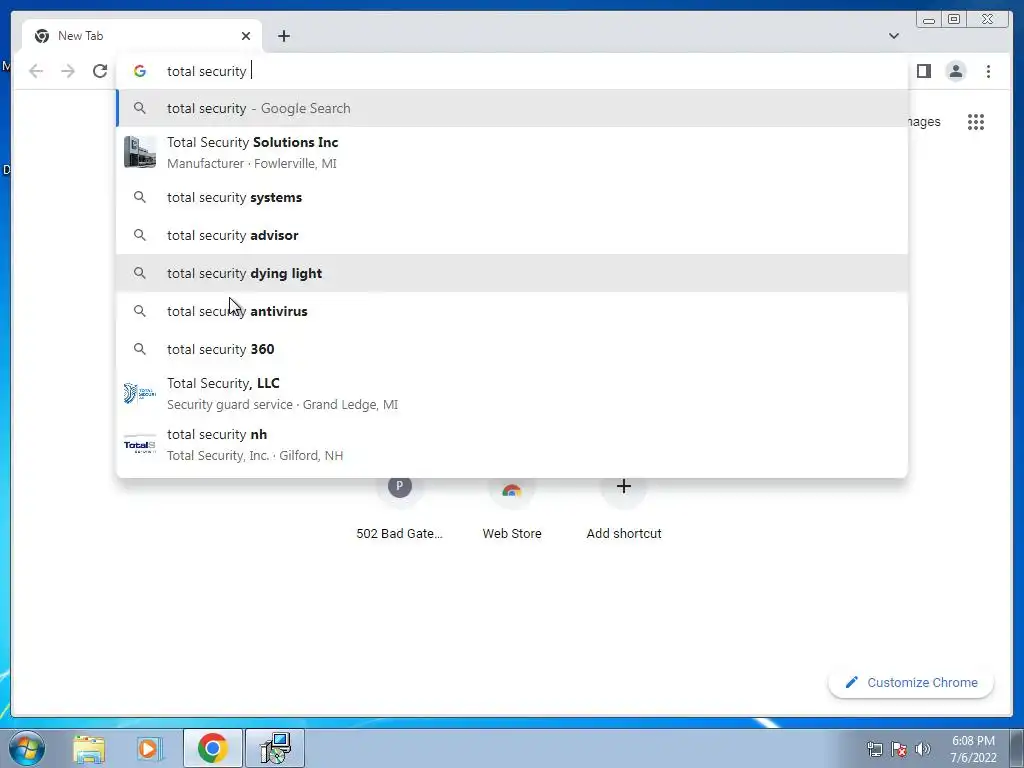Click the Total Security Inc. NH logo thumbnail
Screen dimensions: 1024x768
point(140,445)
